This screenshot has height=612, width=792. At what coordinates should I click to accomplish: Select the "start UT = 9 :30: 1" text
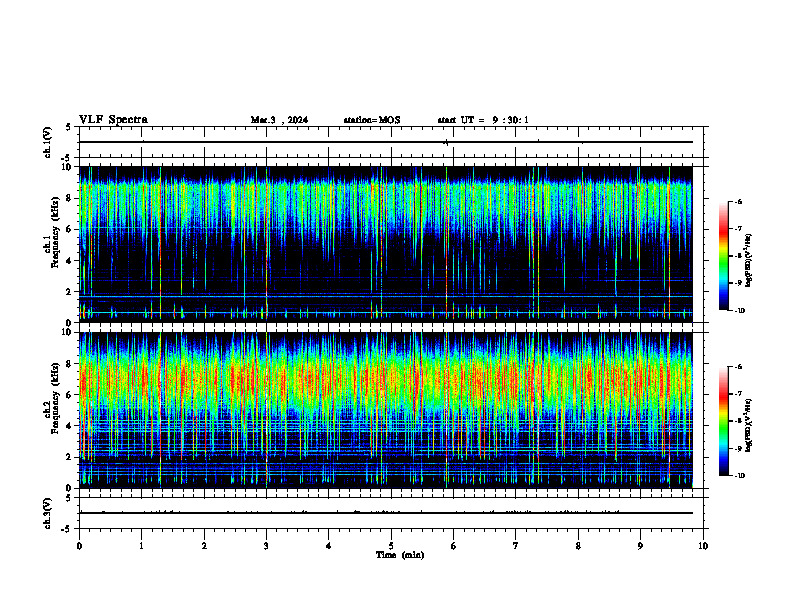(x=483, y=120)
